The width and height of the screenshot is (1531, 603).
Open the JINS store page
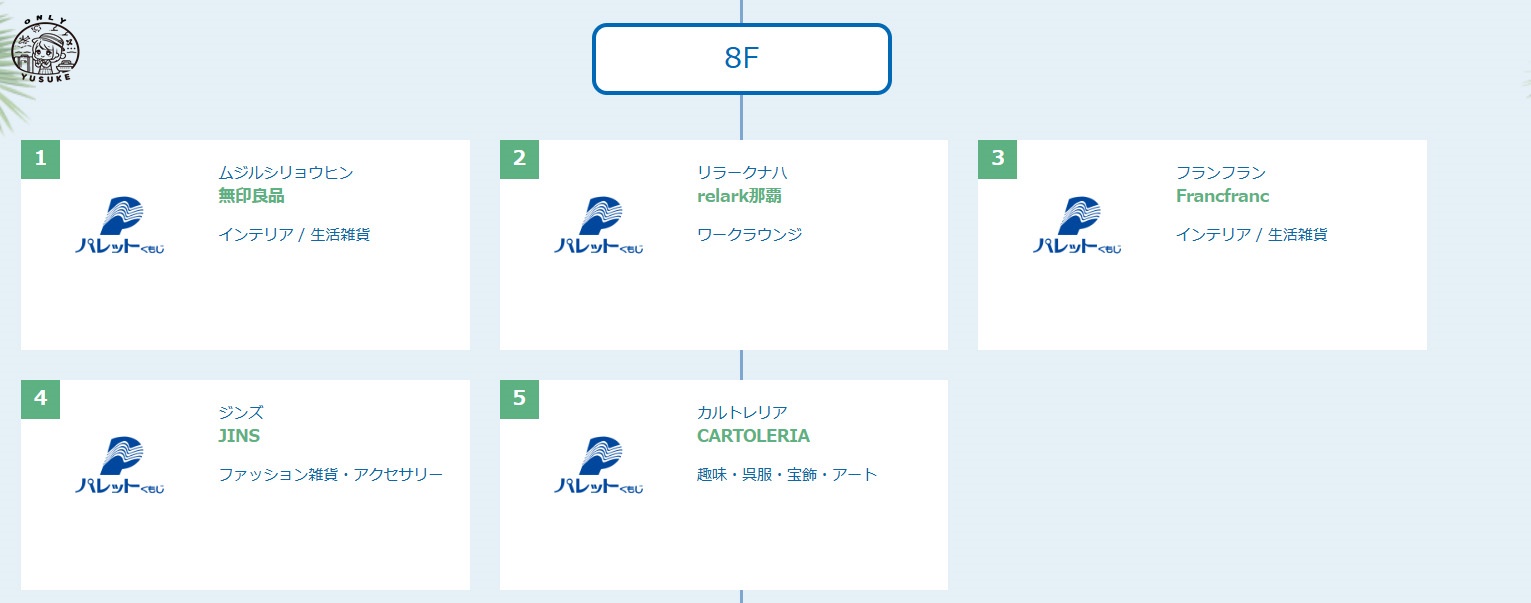pos(239,436)
